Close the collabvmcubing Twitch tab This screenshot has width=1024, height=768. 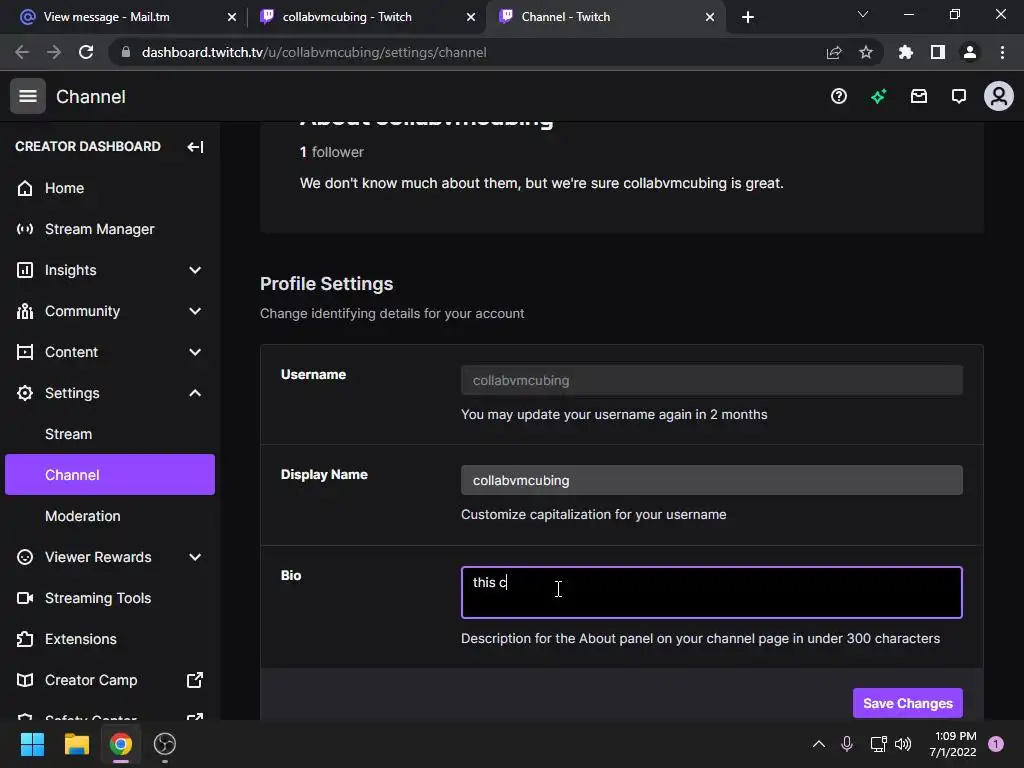click(x=471, y=17)
